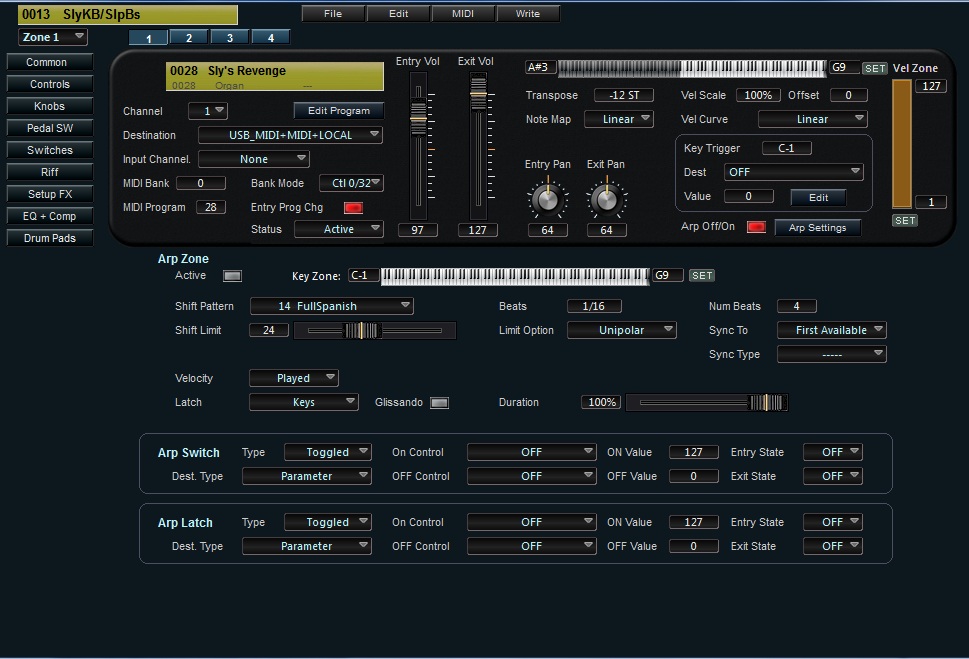Image resolution: width=969 pixels, height=659 pixels.
Task: Click the orange Vel Zone velocity bar
Action: point(902,144)
